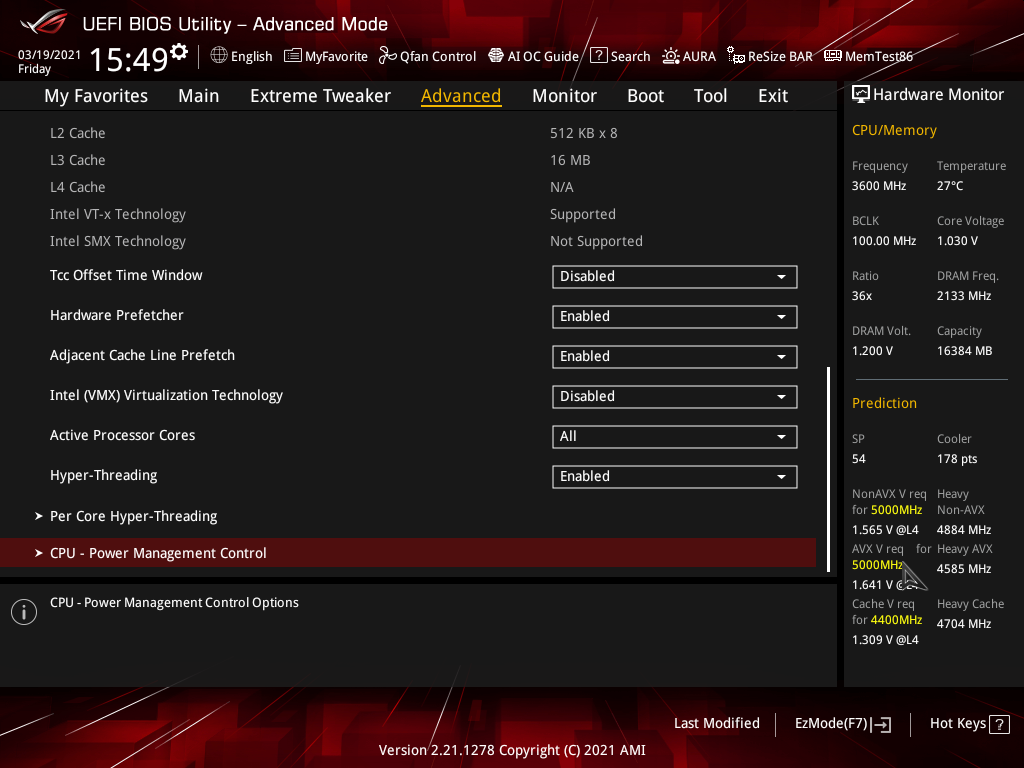
Task: Click the 3600 MHz frequency value
Action: (x=878, y=186)
